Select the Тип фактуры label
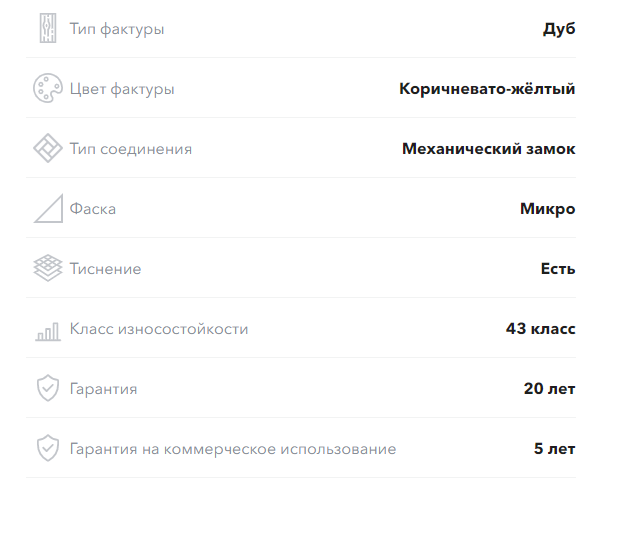The width and height of the screenshot is (617, 538). [117, 29]
